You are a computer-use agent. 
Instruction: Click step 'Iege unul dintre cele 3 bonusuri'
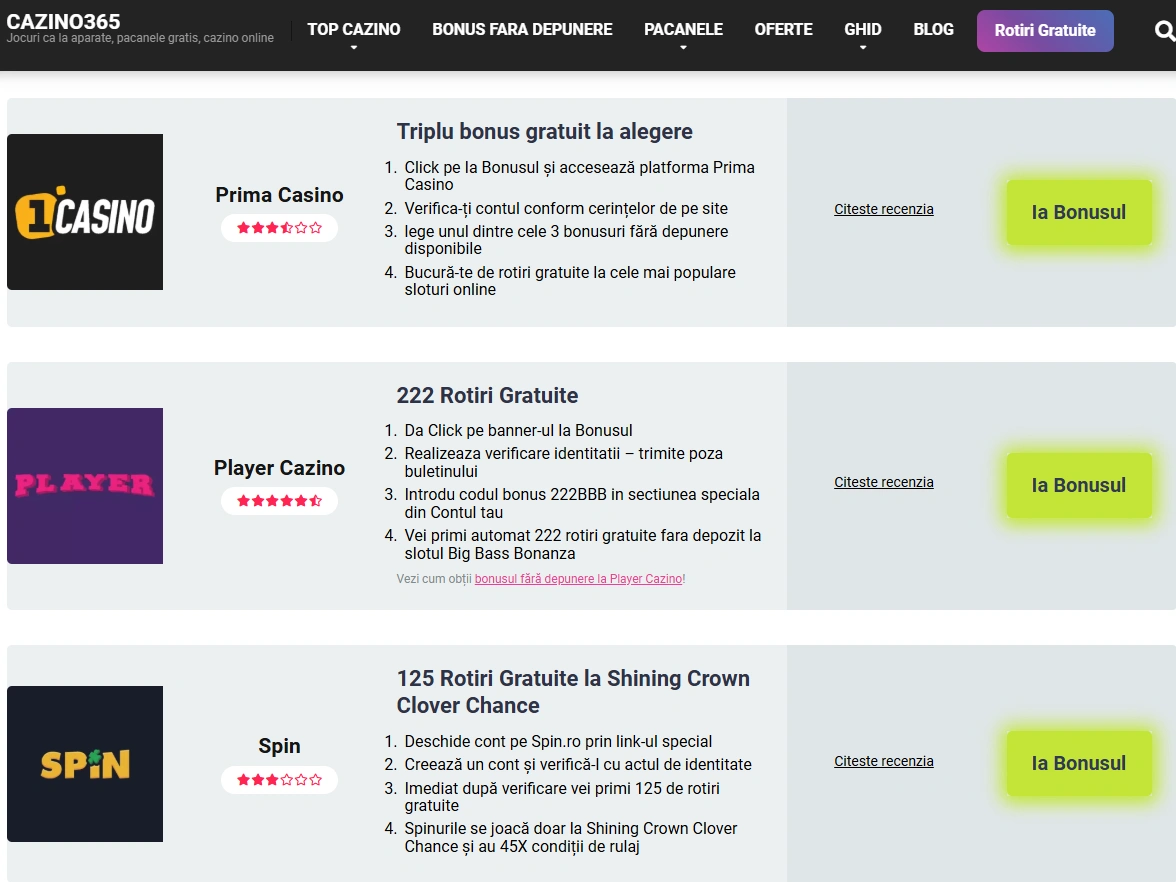tap(566, 239)
